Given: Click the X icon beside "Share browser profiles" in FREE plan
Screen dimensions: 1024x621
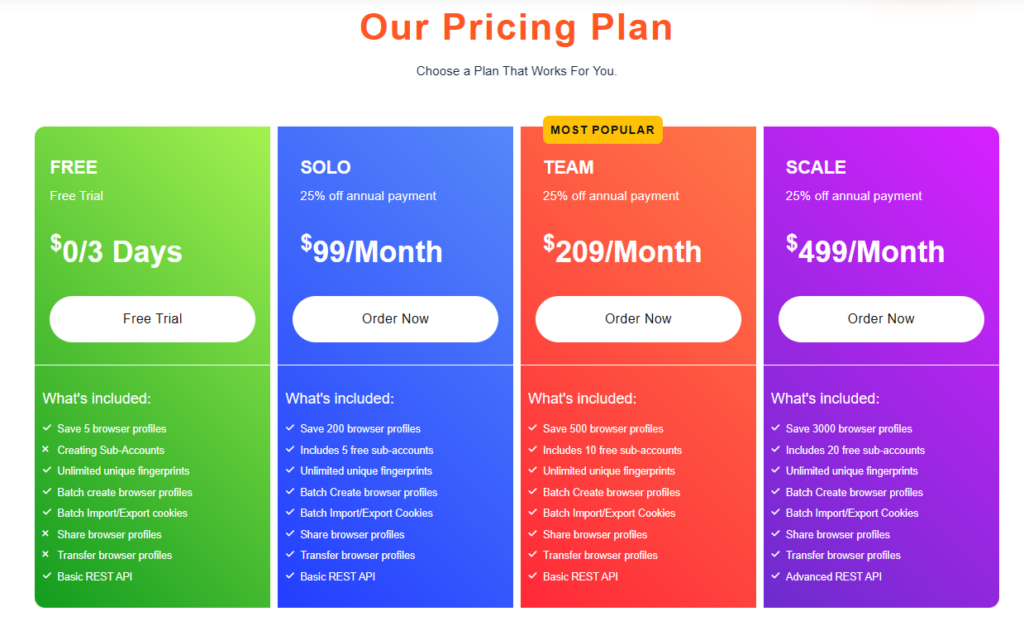Looking at the screenshot, I should (46, 534).
